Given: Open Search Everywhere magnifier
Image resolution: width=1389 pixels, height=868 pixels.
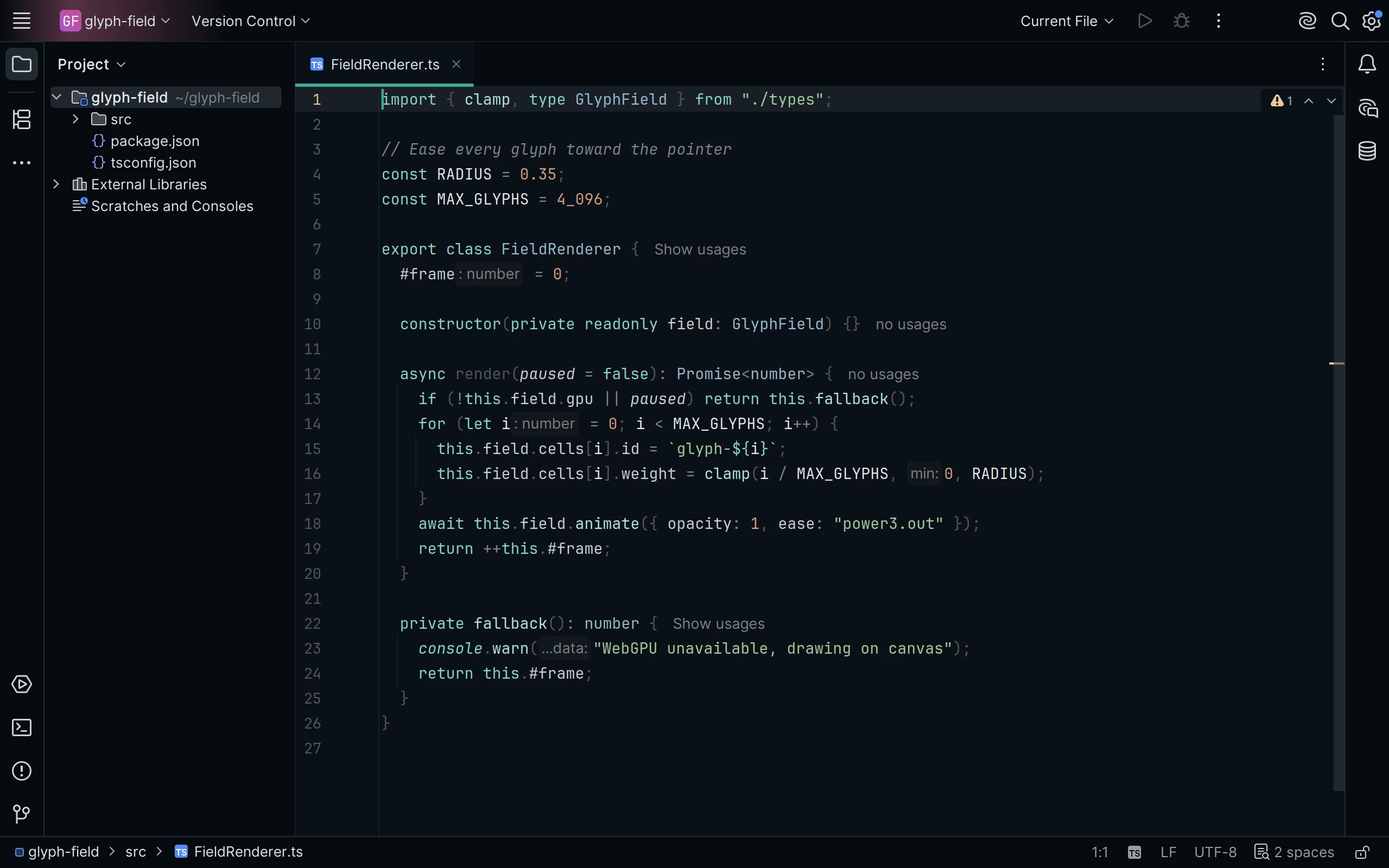Looking at the screenshot, I should point(1340,21).
